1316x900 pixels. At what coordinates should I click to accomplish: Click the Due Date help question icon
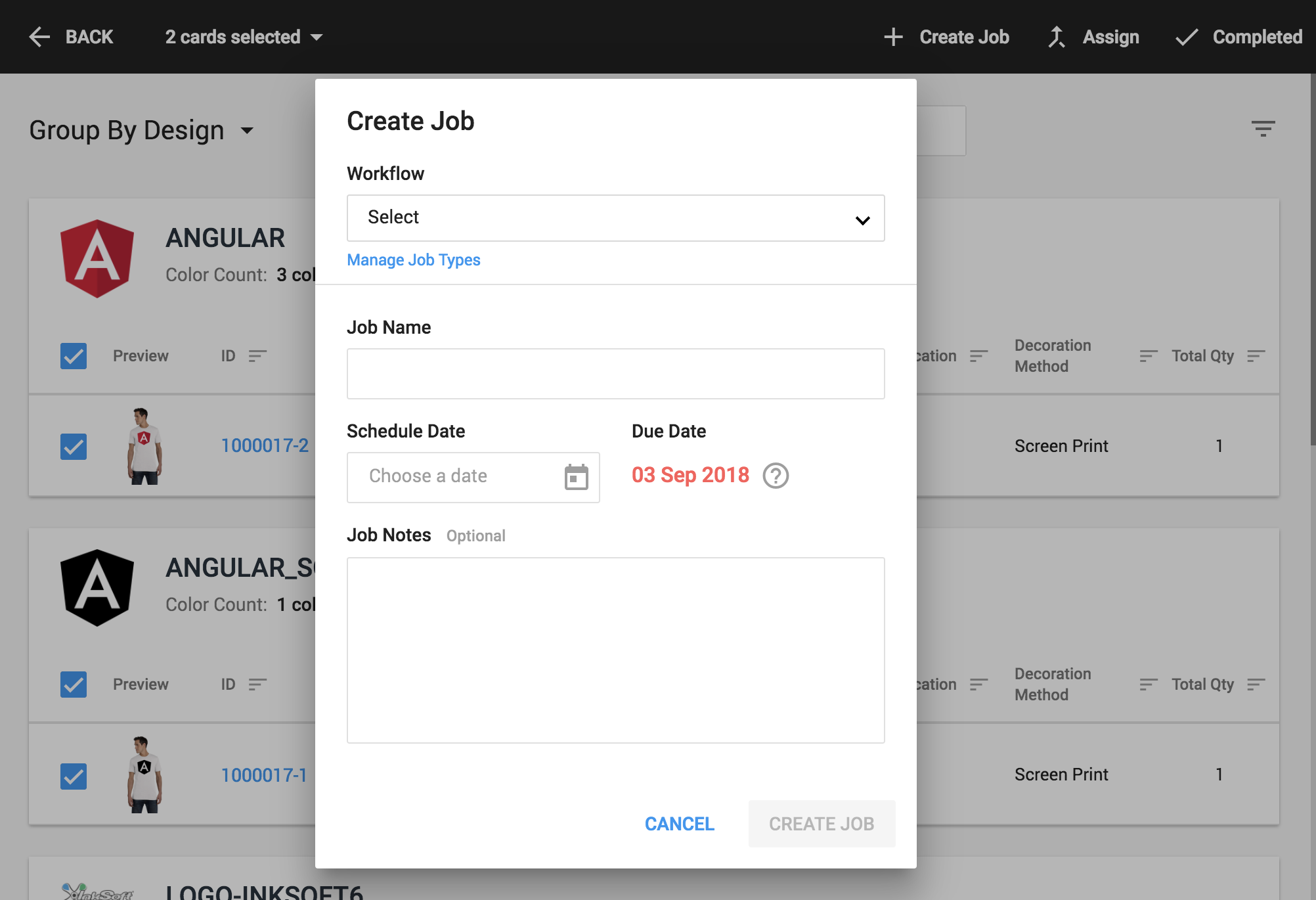[776, 476]
